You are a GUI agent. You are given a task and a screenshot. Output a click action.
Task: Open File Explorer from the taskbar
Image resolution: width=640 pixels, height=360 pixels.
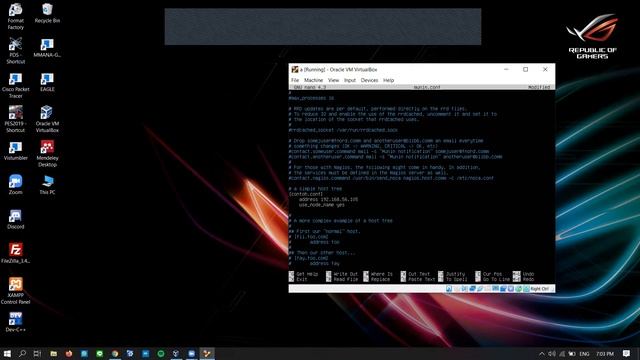coord(53,353)
